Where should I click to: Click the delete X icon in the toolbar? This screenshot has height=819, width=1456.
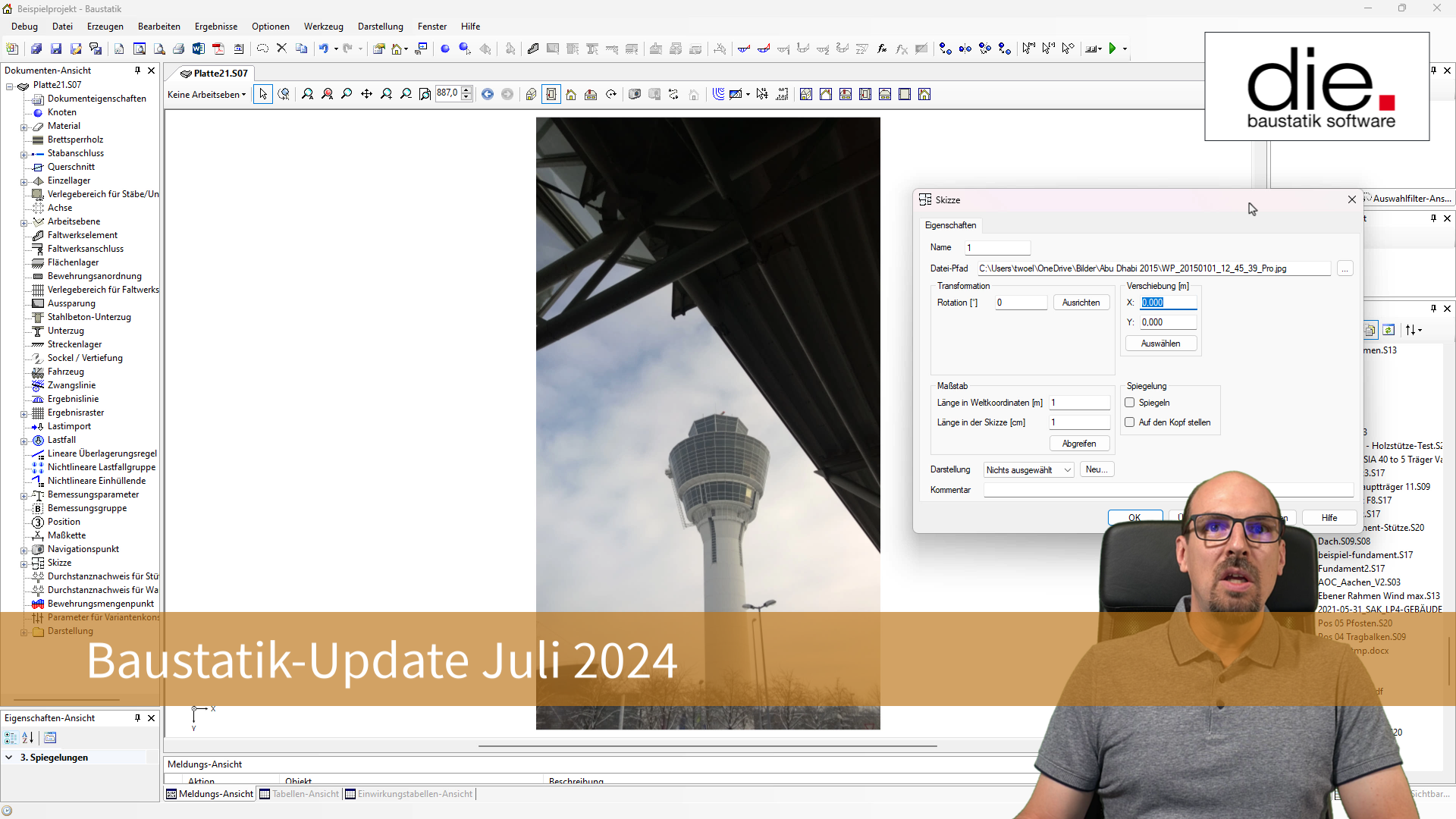281,49
